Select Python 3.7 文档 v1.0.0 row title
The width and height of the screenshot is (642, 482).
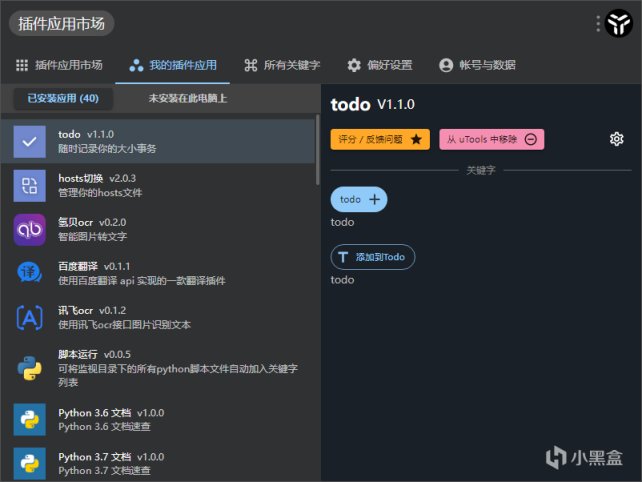111,457
